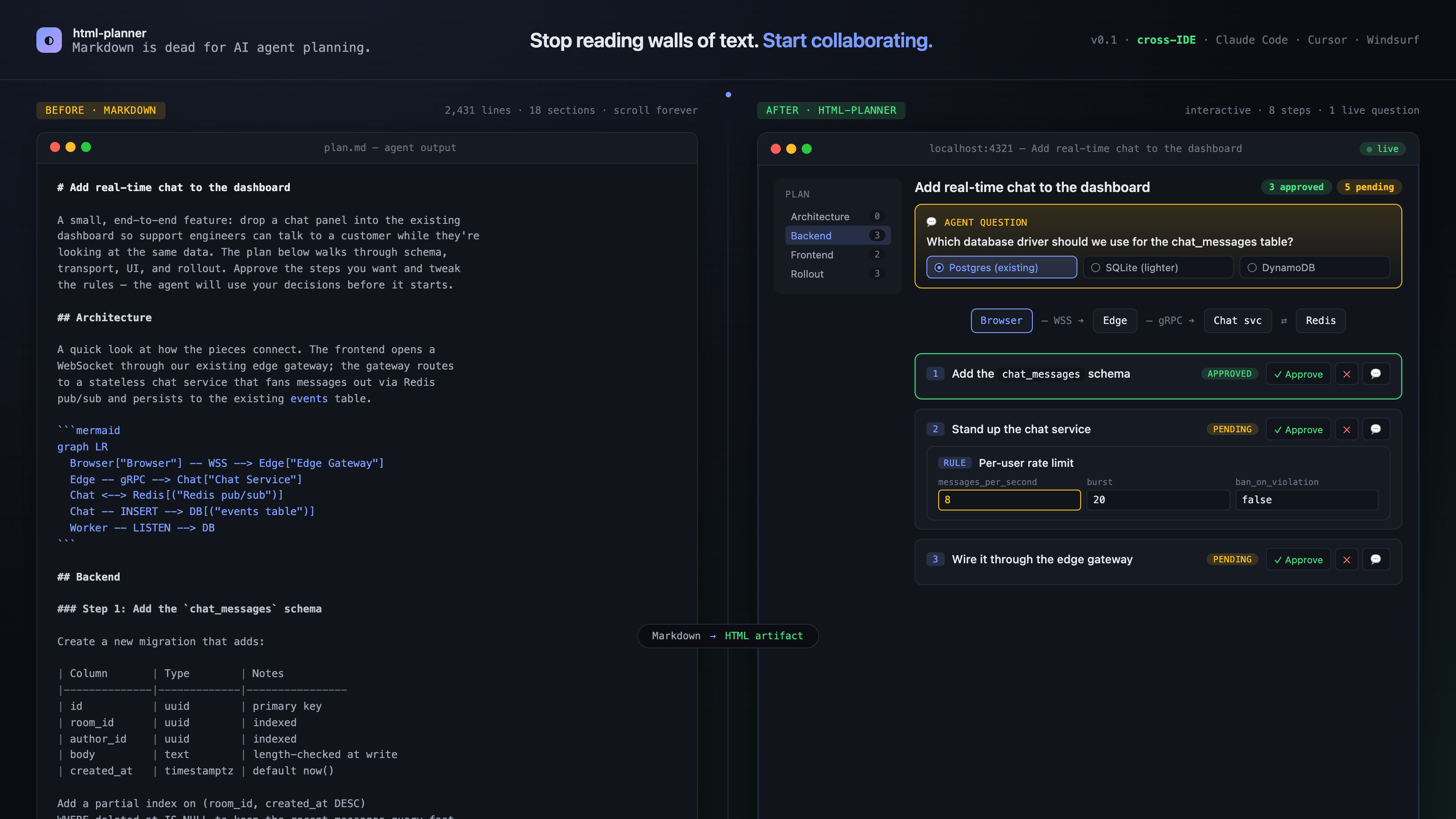Select Postgres (existing) radio option

click(x=1001, y=268)
